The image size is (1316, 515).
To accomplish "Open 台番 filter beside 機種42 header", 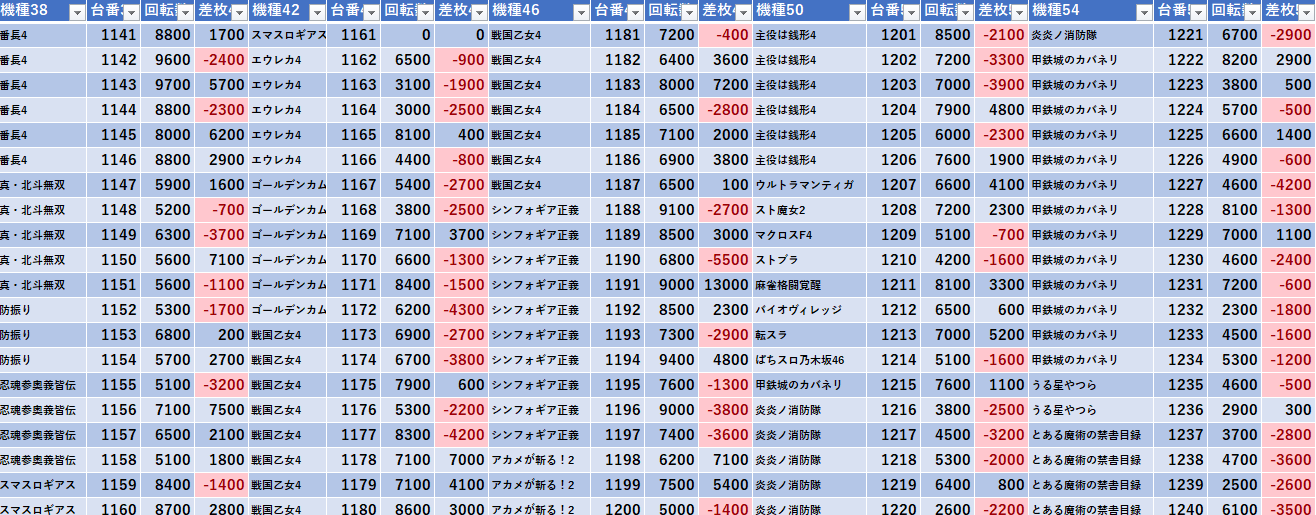I will coord(371,12).
